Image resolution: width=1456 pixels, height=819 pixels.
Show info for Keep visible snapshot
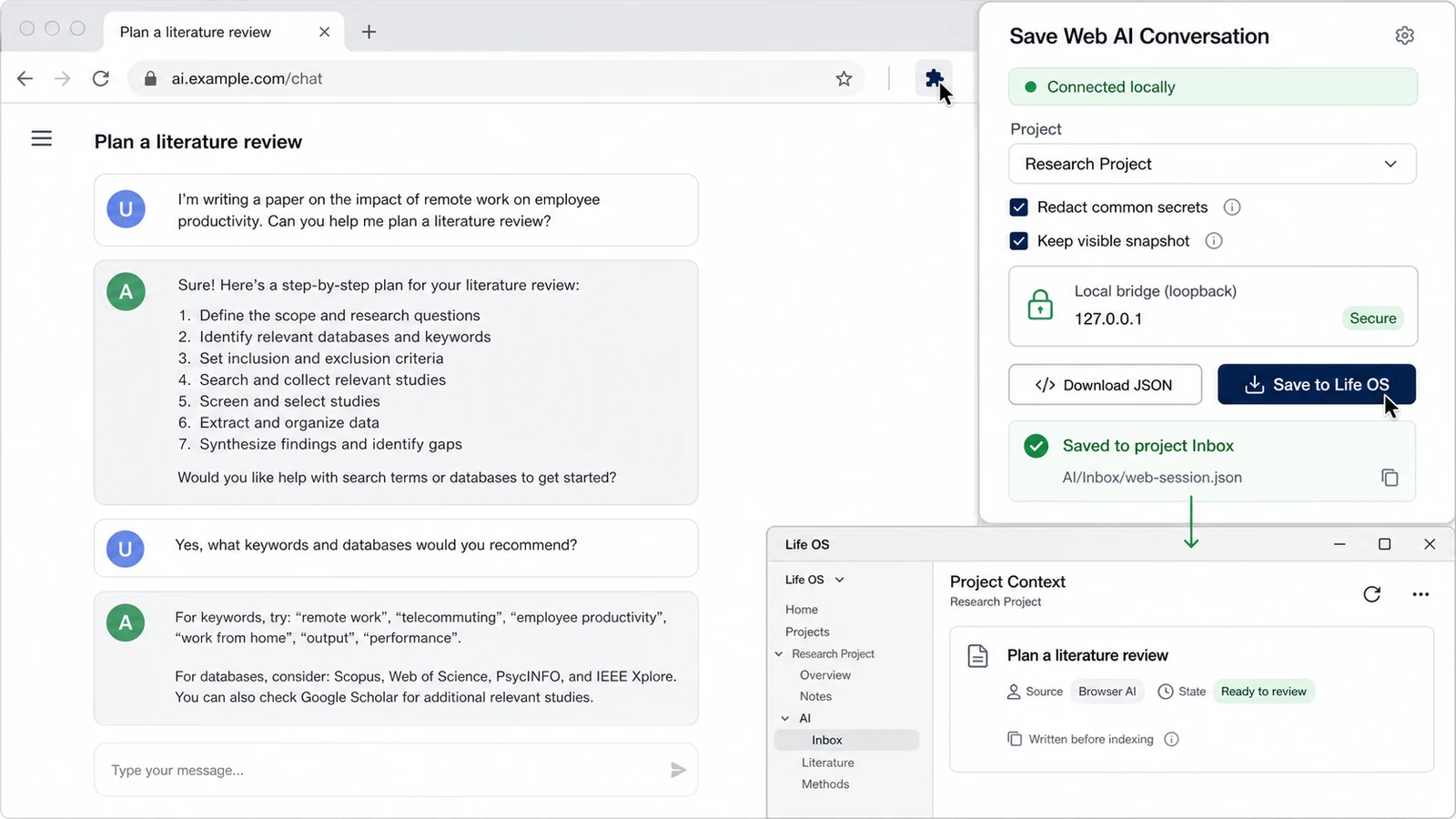pyautogui.click(x=1214, y=240)
